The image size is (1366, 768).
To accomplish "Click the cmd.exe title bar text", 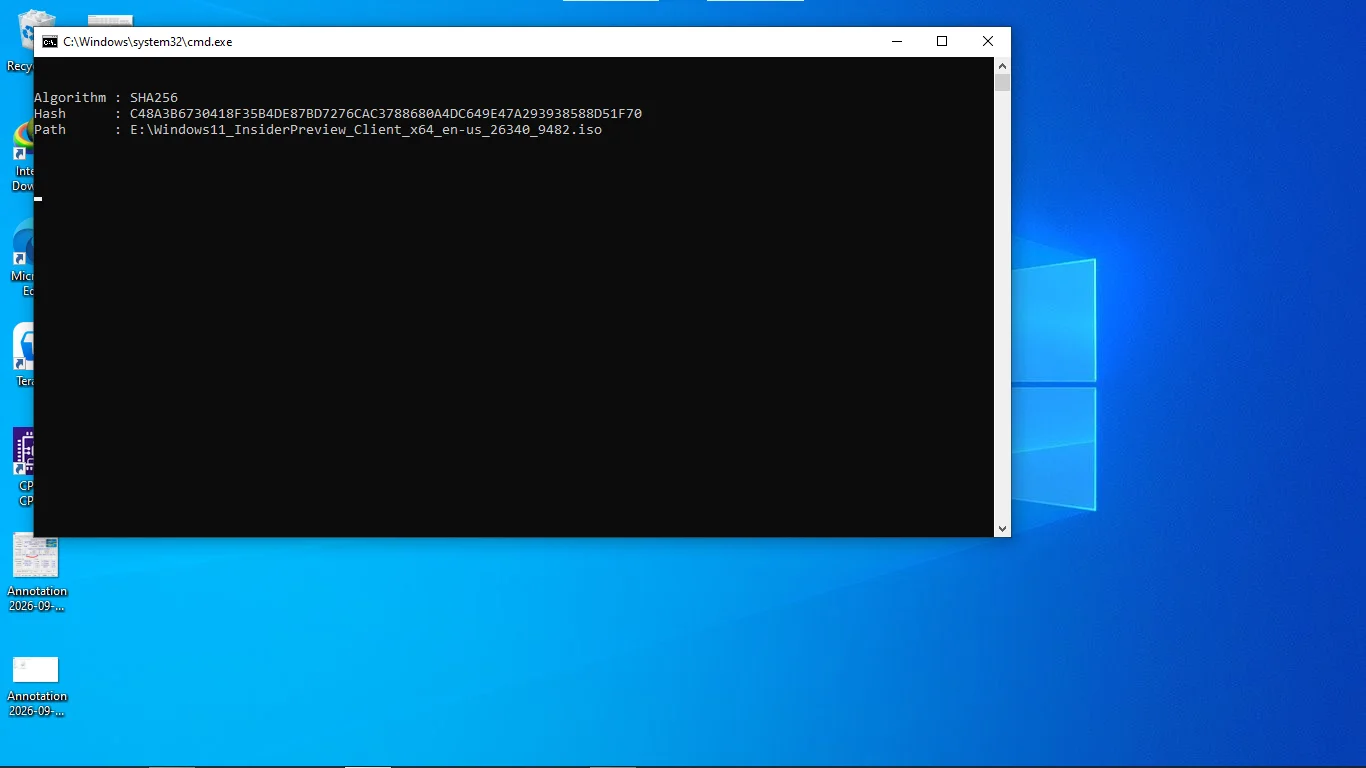I will 148,42.
